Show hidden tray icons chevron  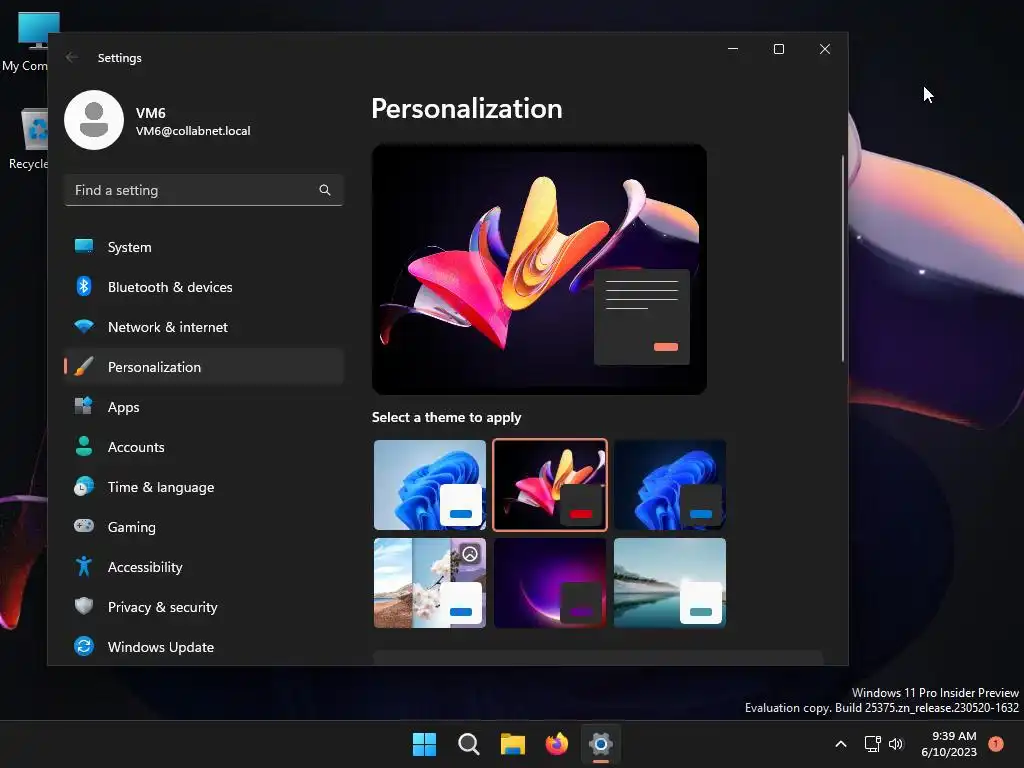(x=841, y=744)
